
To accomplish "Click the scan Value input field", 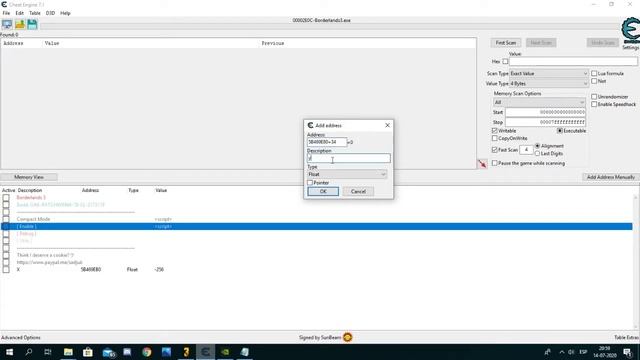I will [x=573, y=61].
